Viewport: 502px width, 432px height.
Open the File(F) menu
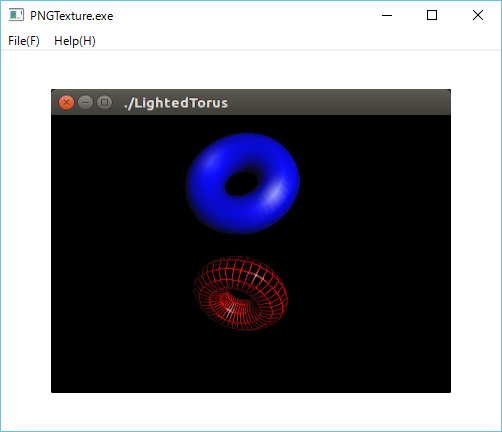point(24,41)
